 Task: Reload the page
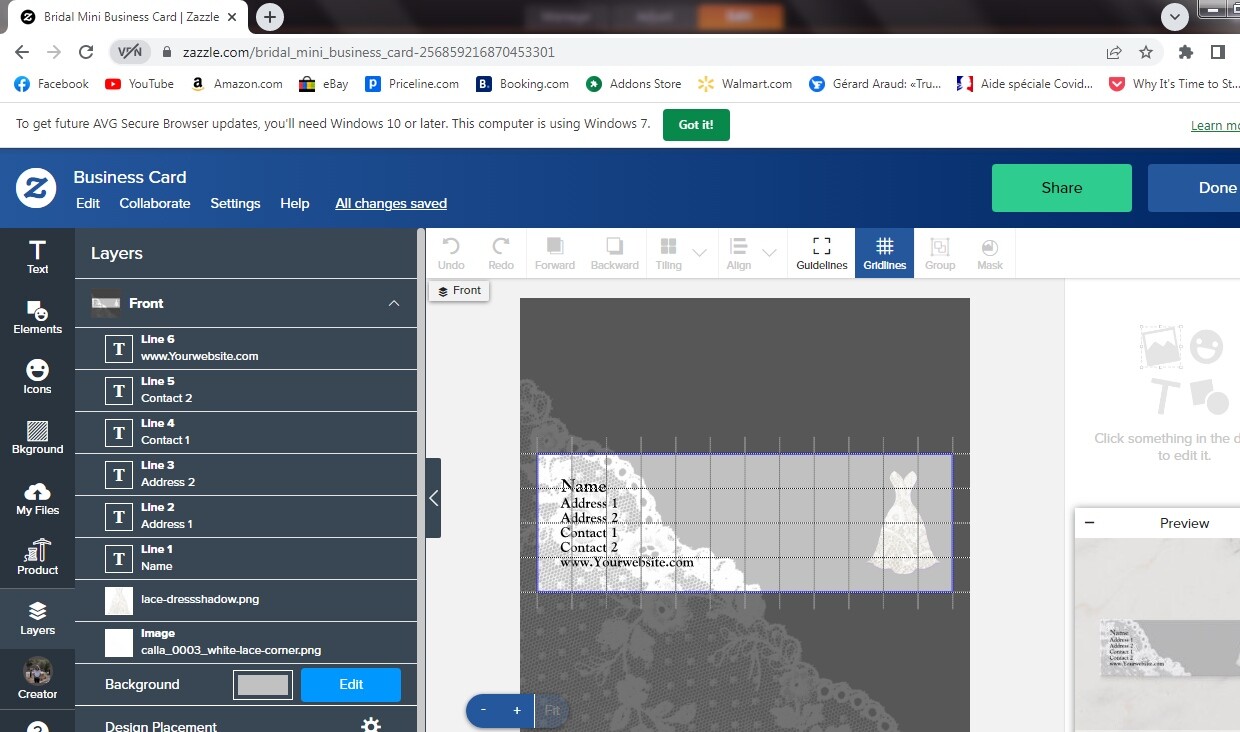pos(86,52)
